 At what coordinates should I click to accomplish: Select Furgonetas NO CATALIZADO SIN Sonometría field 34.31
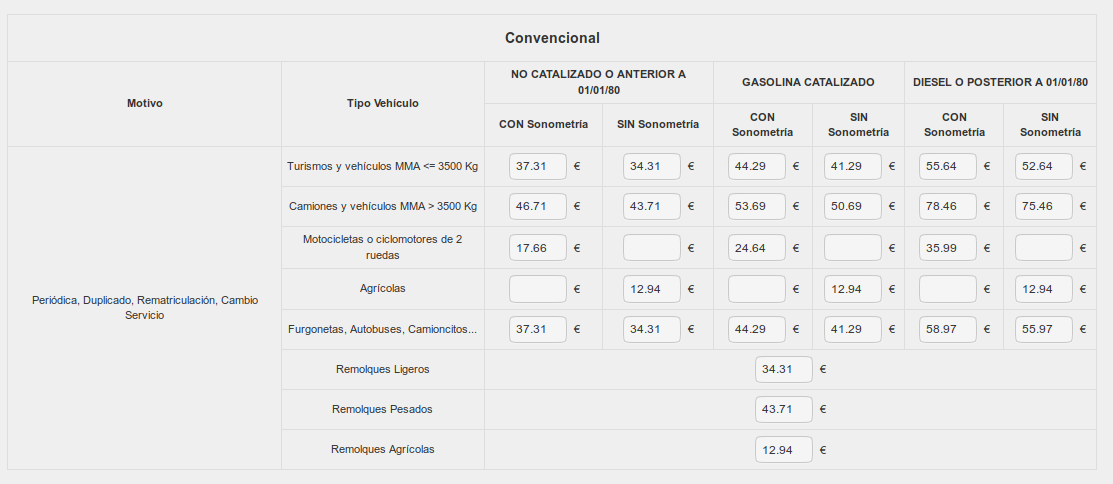tap(652, 329)
